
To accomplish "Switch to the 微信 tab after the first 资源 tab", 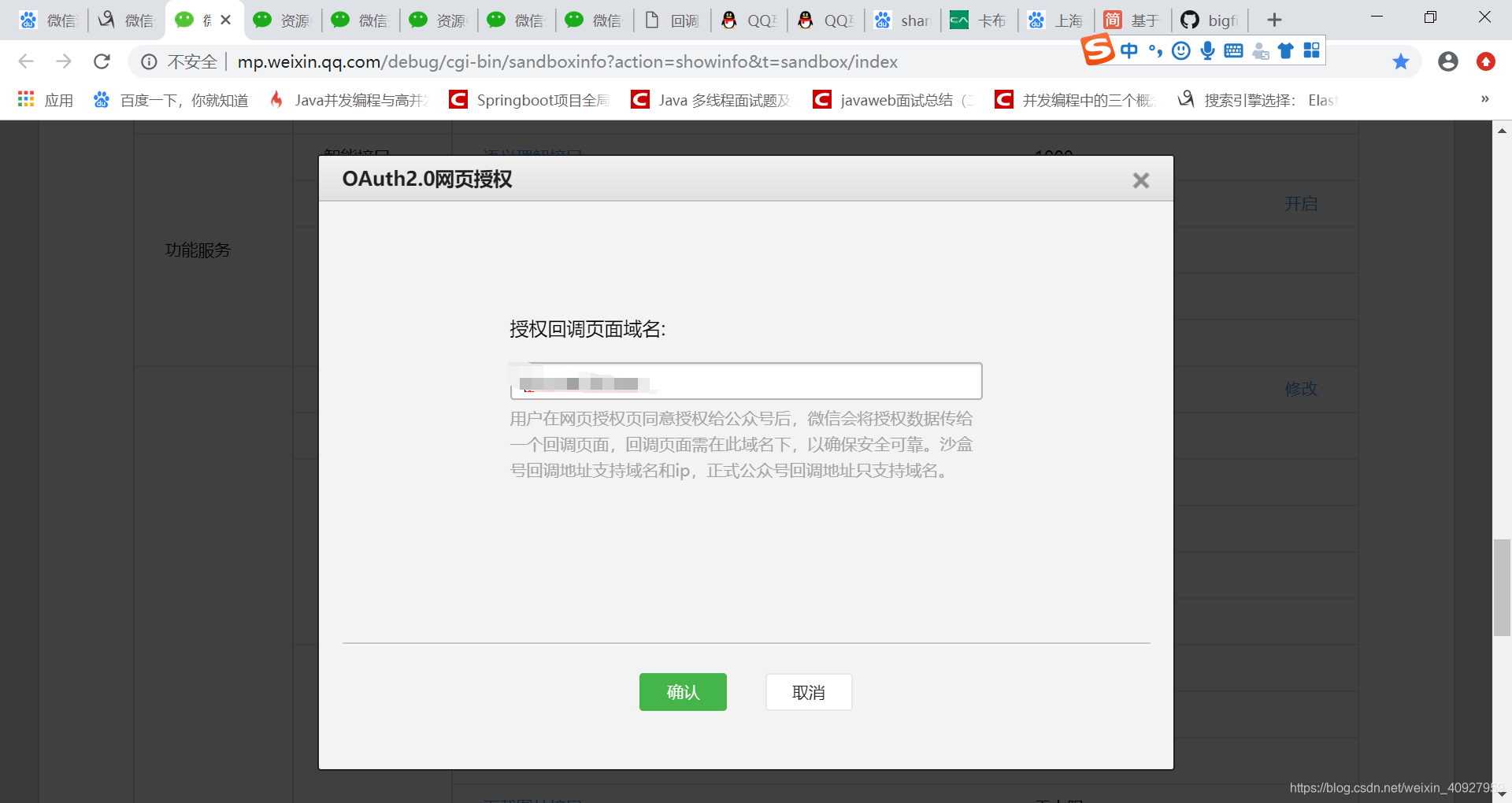I will pos(359,20).
